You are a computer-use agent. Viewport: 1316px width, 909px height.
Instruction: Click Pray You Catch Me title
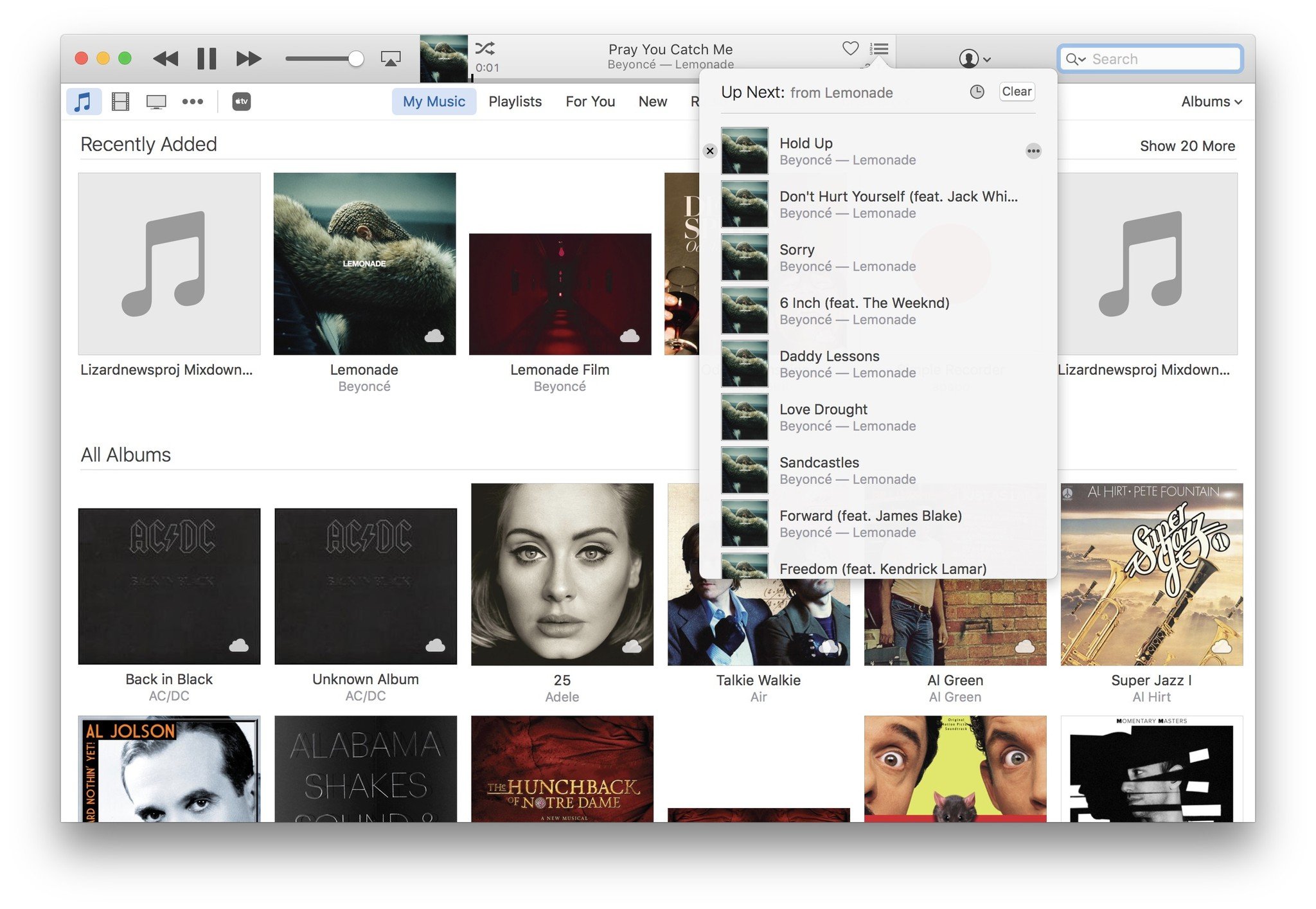click(x=670, y=49)
